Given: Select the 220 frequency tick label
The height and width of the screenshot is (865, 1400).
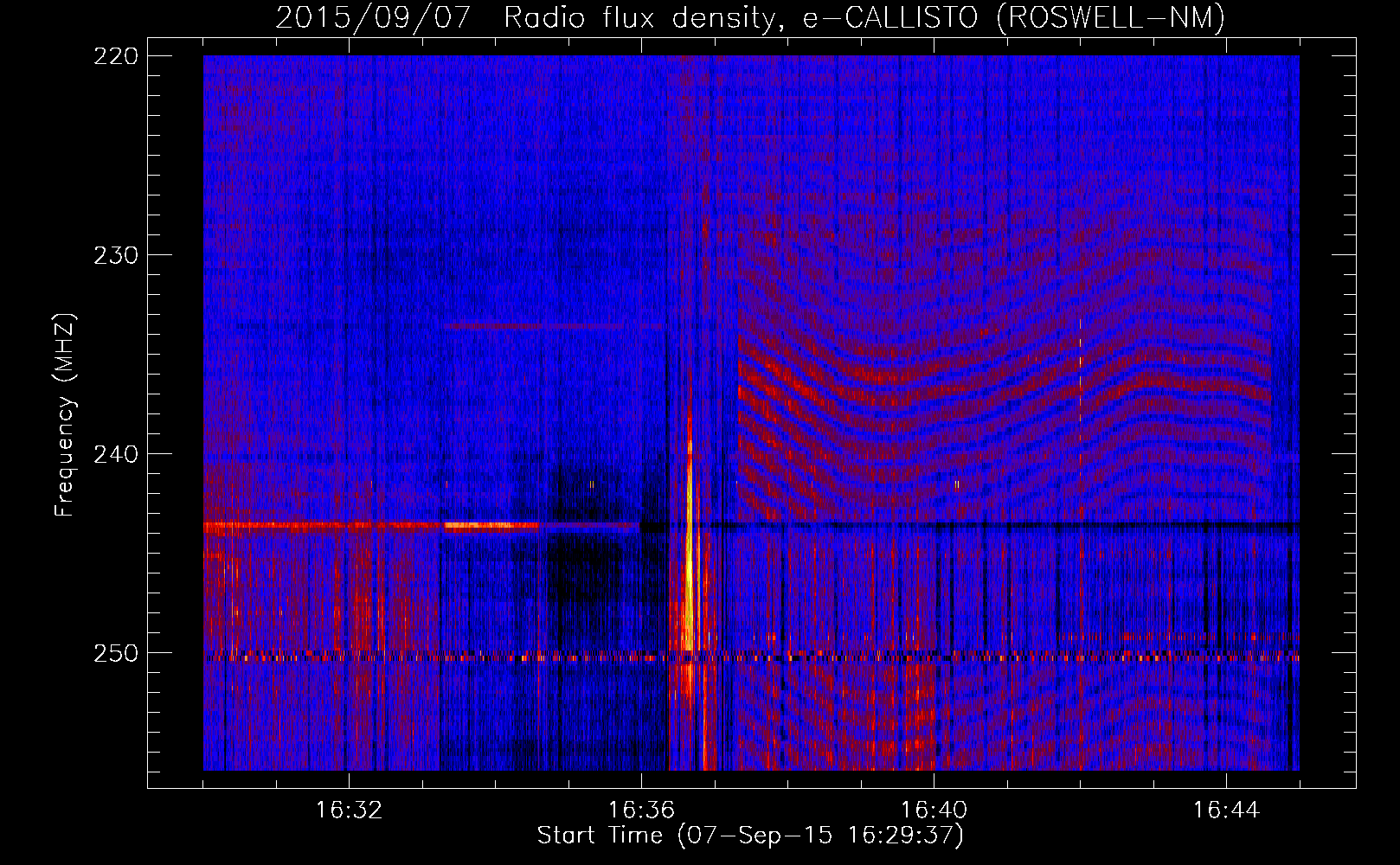Looking at the screenshot, I should pyautogui.click(x=115, y=56).
